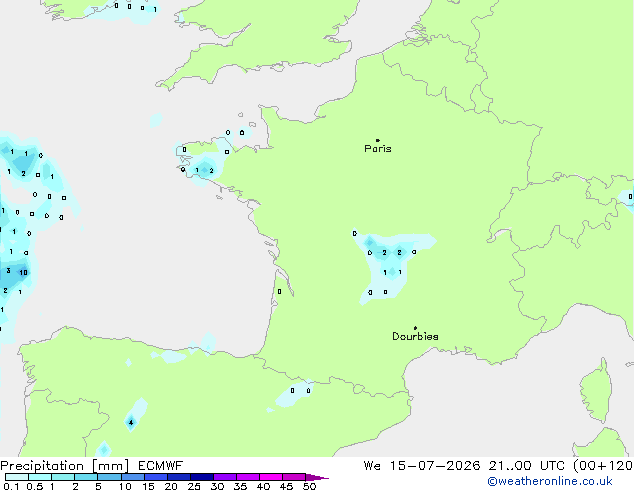Click the forecast date 15-07-2026 text
The image size is (634, 490).
(435, 466)
